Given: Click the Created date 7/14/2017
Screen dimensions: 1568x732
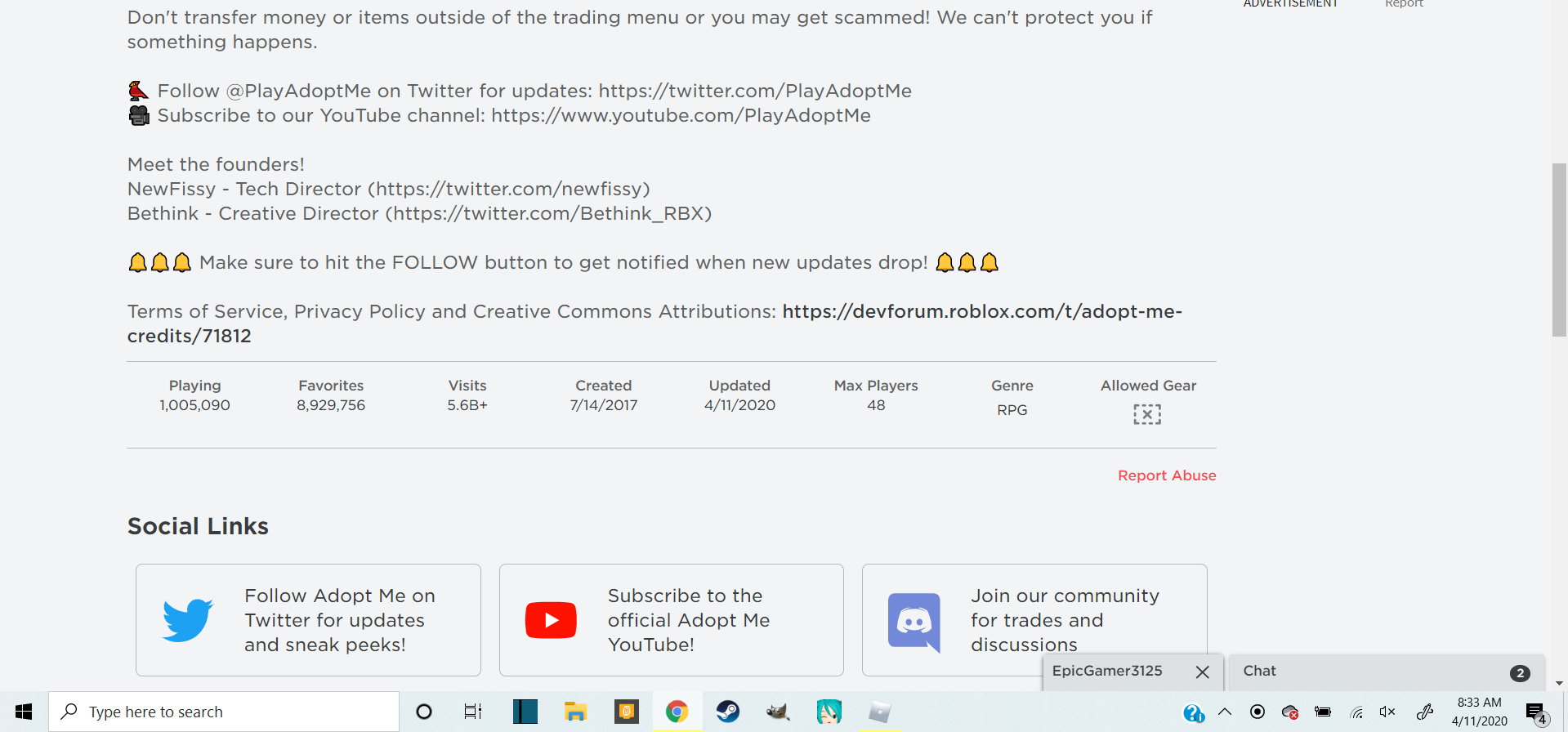Looking at the screenshot, I should 604,405.
